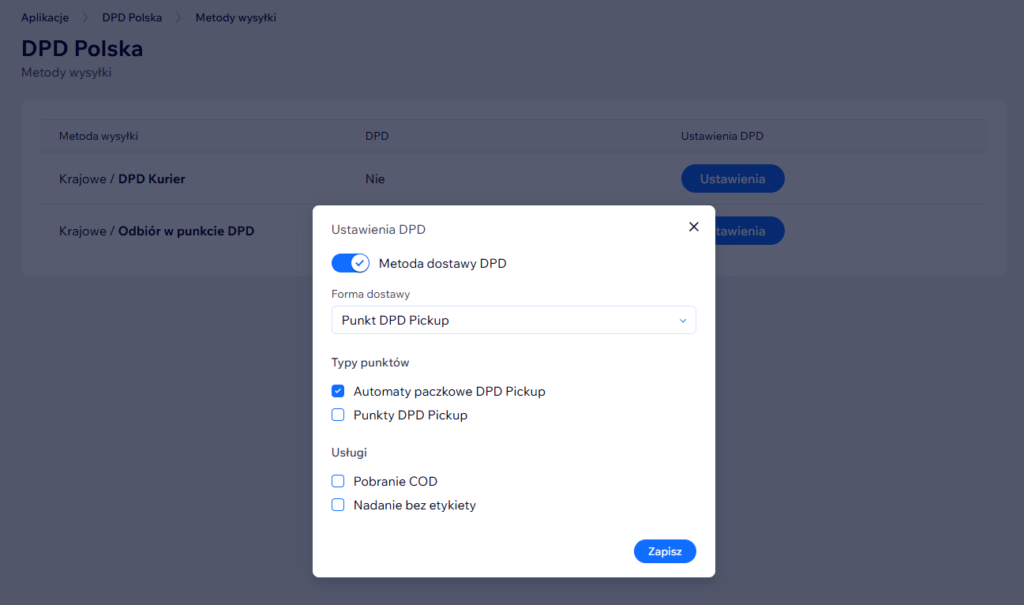Tick the Nadanie bez etykiety checkbox
This screenshot has width=1024, height=605.
coord(338,505)
